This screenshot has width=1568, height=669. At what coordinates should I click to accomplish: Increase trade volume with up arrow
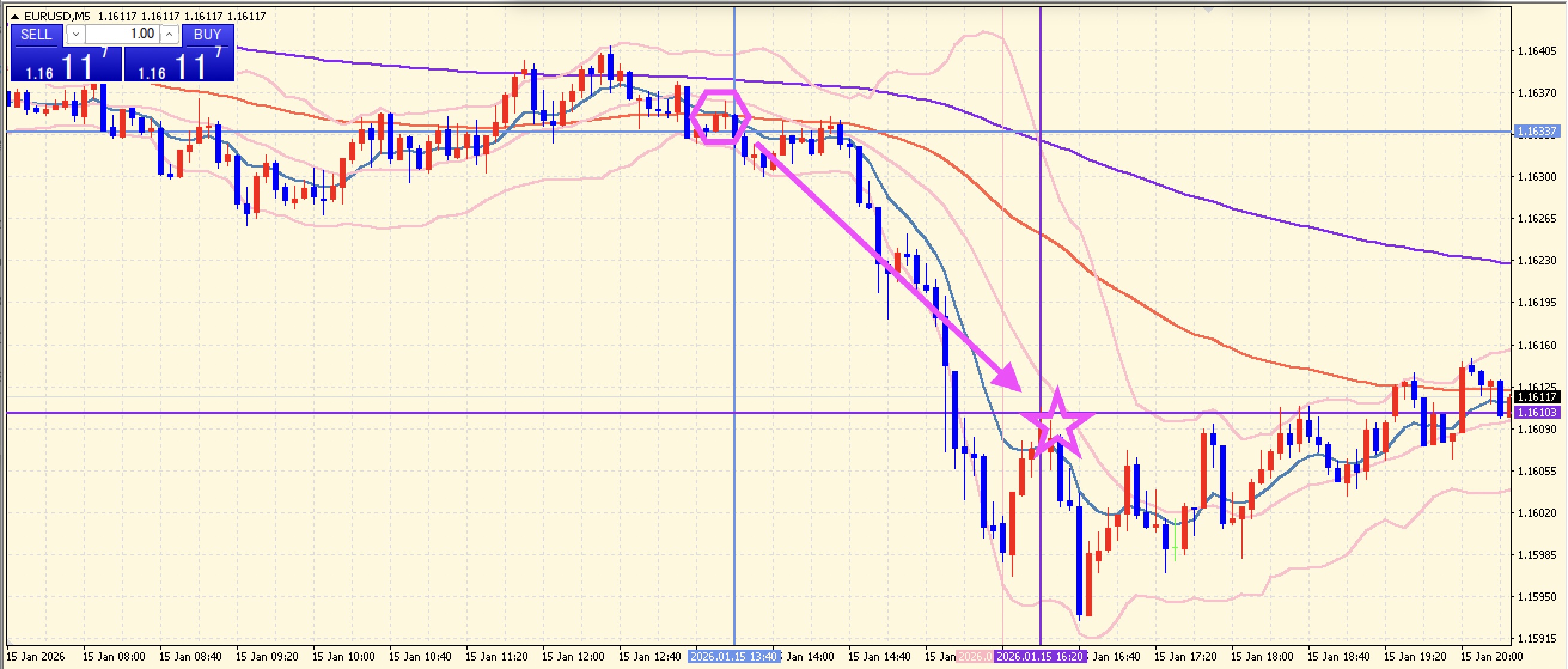[x=169, y=34]
